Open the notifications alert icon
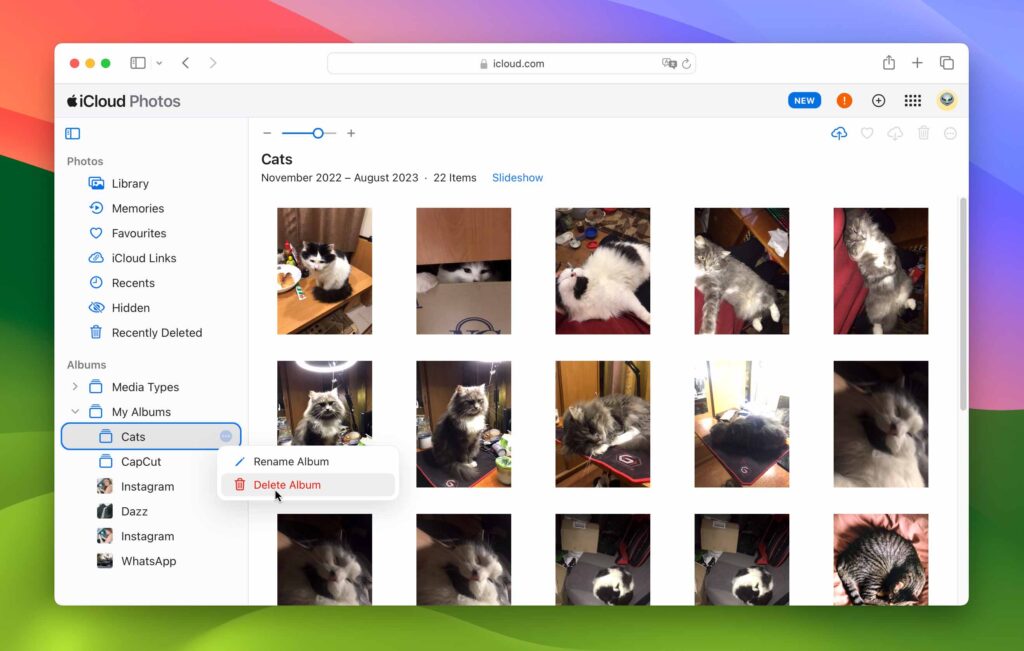Viewport: 1024px width, 651px height. click(844, 100)
